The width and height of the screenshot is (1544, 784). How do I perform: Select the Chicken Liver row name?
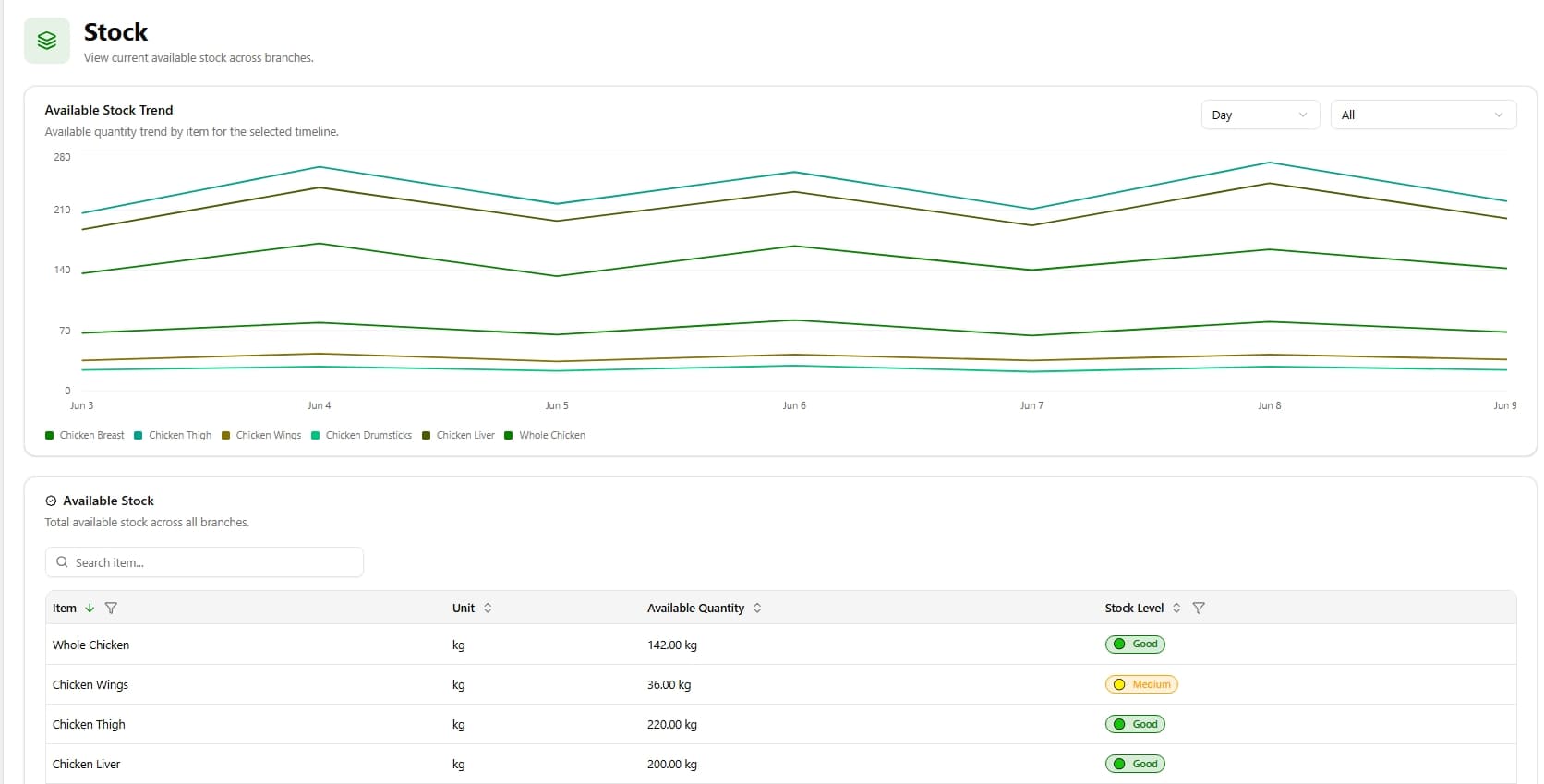click(86, 765)
